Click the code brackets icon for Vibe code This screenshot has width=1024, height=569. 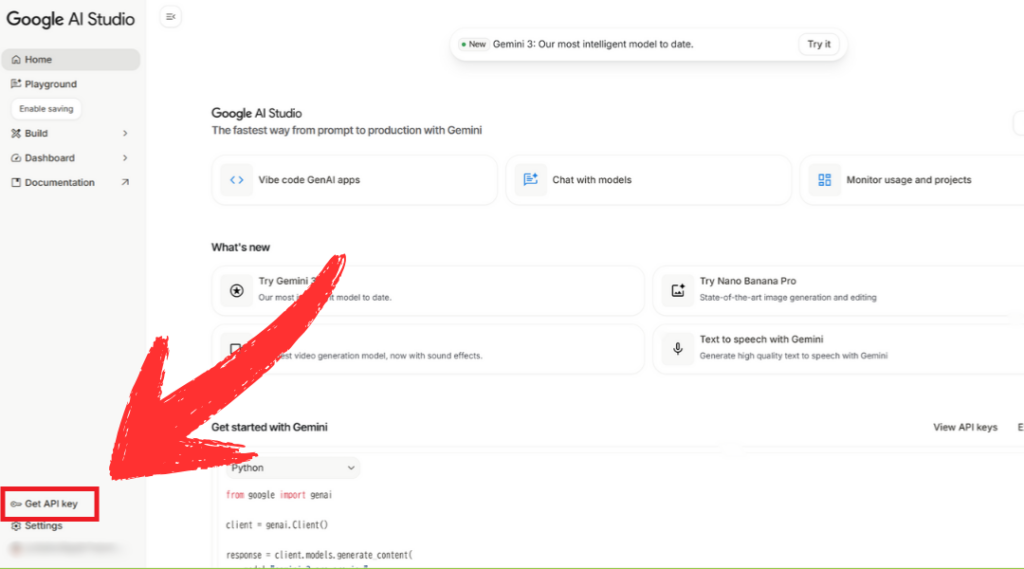coord(237,180)
